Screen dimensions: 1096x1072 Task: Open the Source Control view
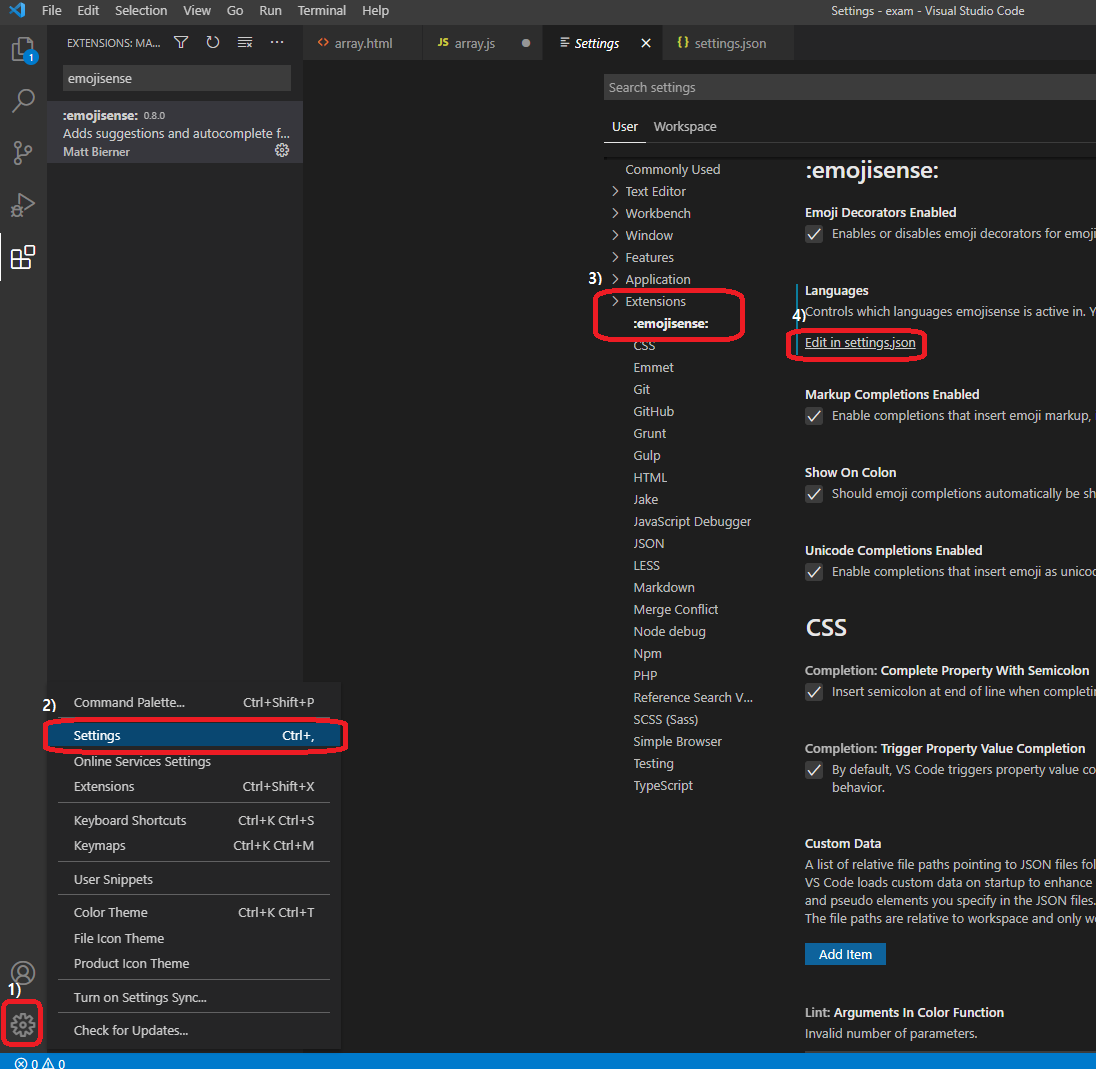[x=23, y=153]
